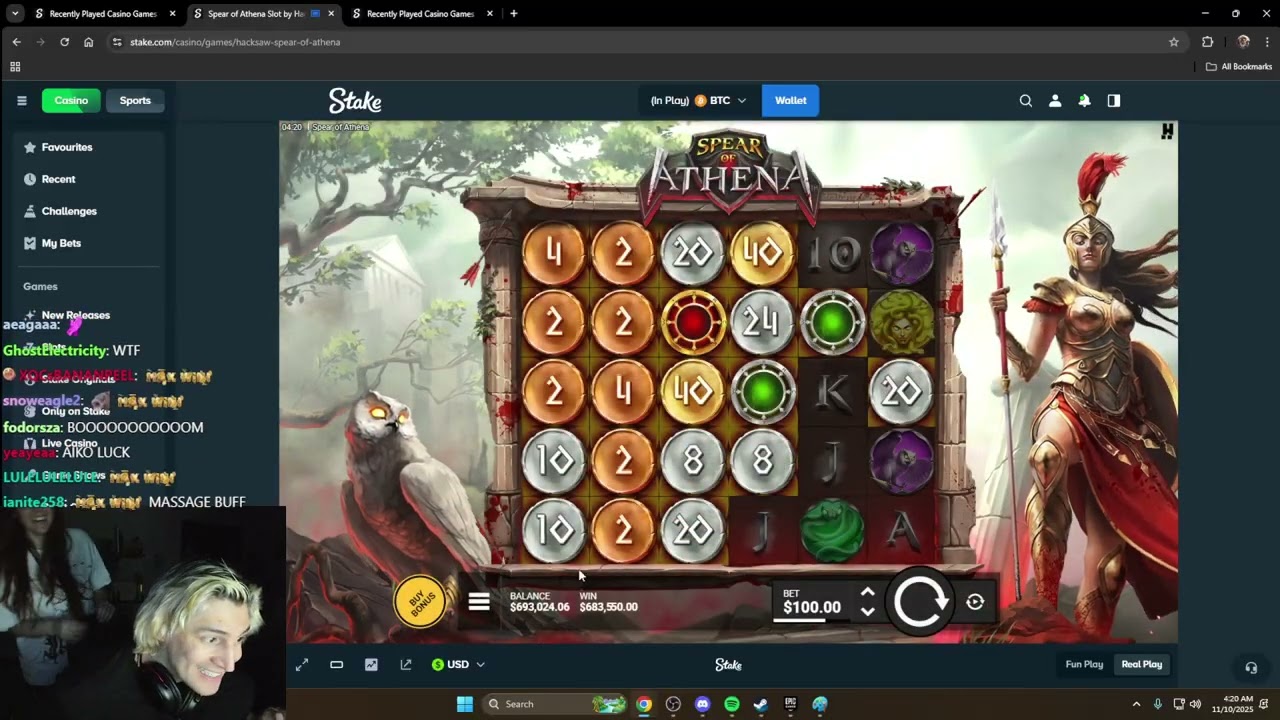Open the BTC balance currency dropdown
Image resolution: width=1280 pixels, height=720 pixels.
[x=698, y=100]
